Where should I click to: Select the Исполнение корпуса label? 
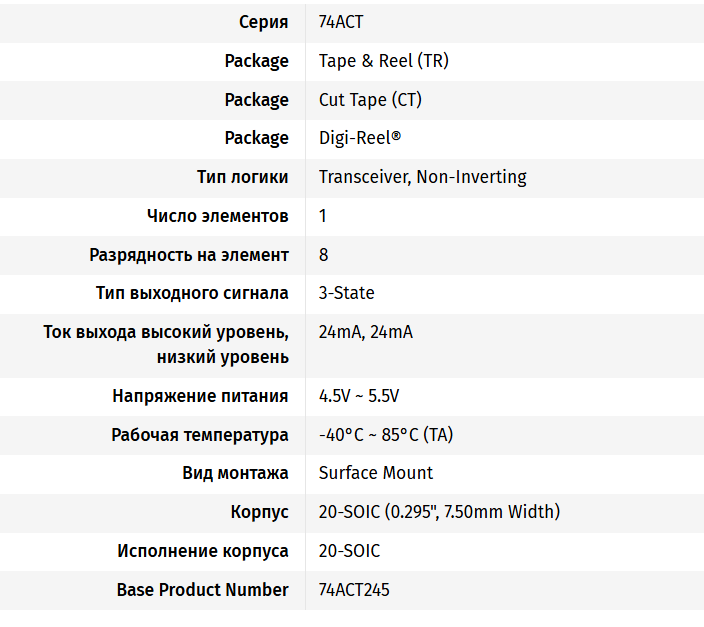coord(202,551)
